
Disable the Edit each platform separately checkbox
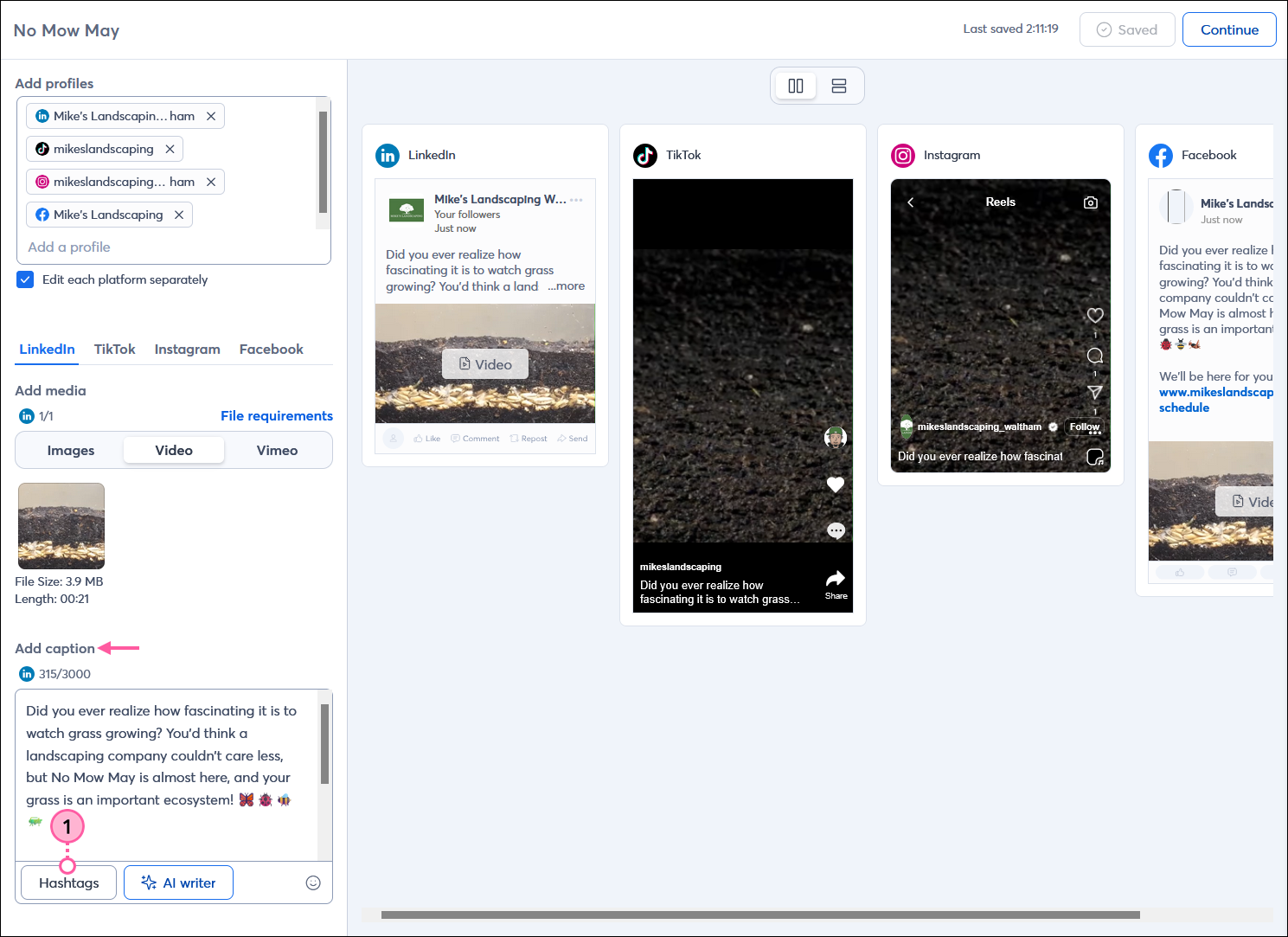point(24,279)
